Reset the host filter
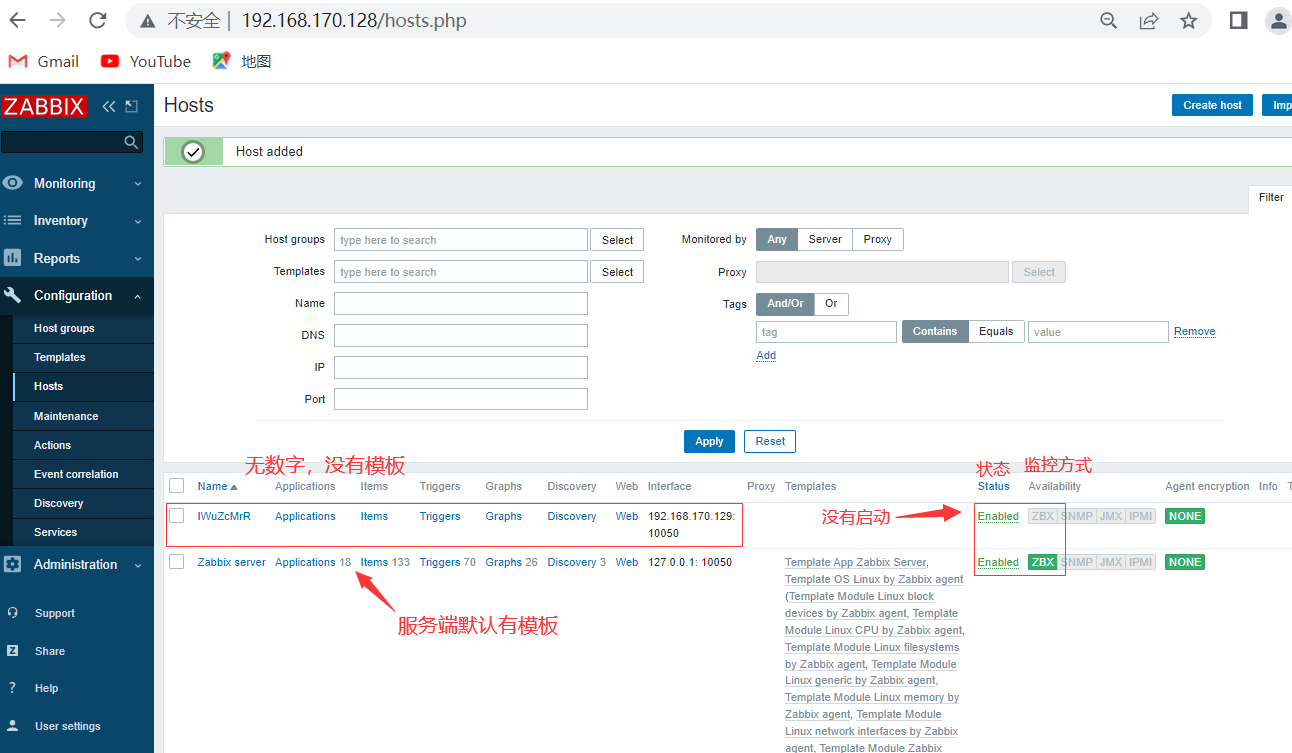Screen dimensions: 1292x753 pos(770,441)
